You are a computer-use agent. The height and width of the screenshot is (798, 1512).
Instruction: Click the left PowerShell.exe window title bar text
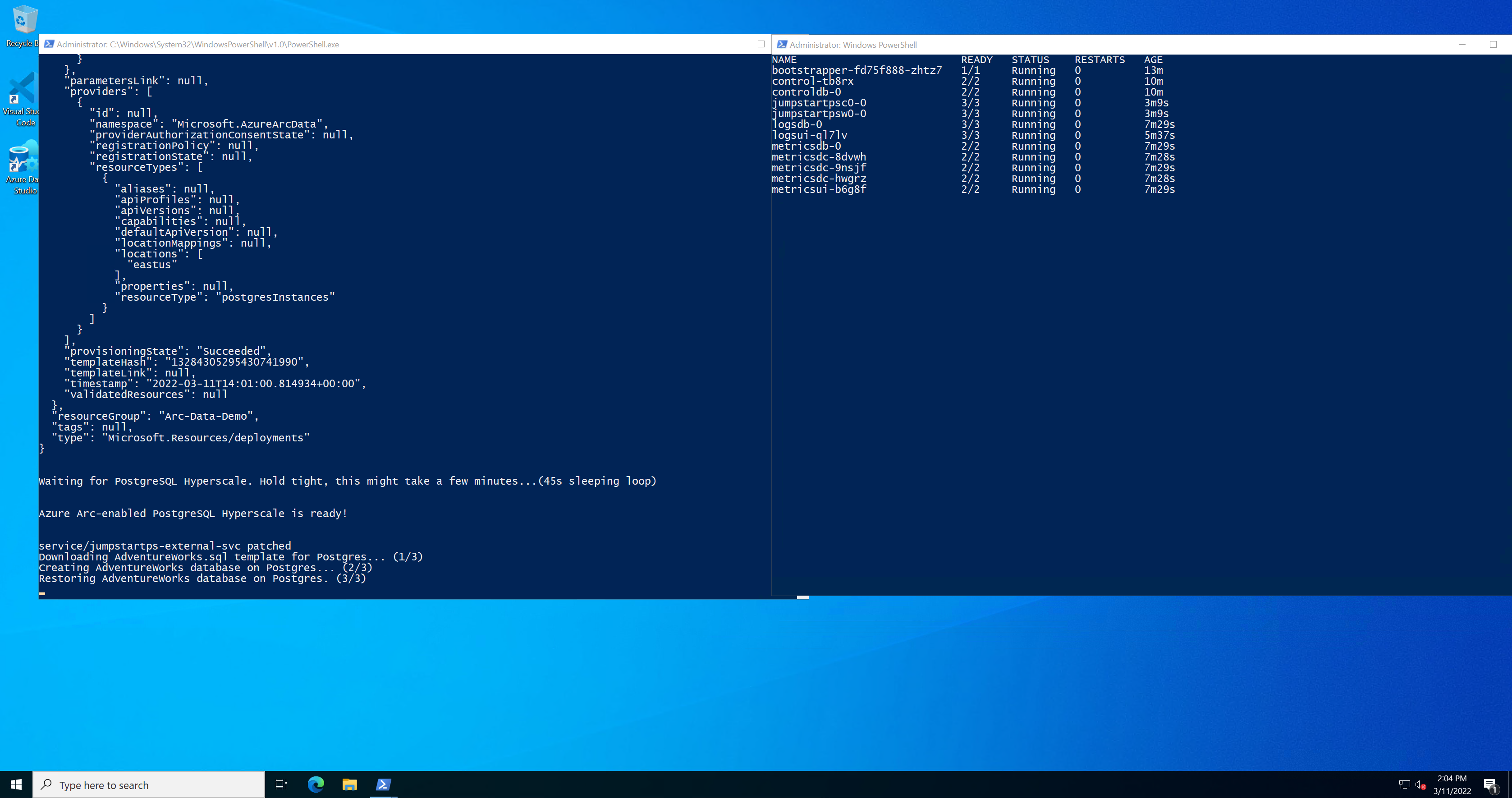198,45
